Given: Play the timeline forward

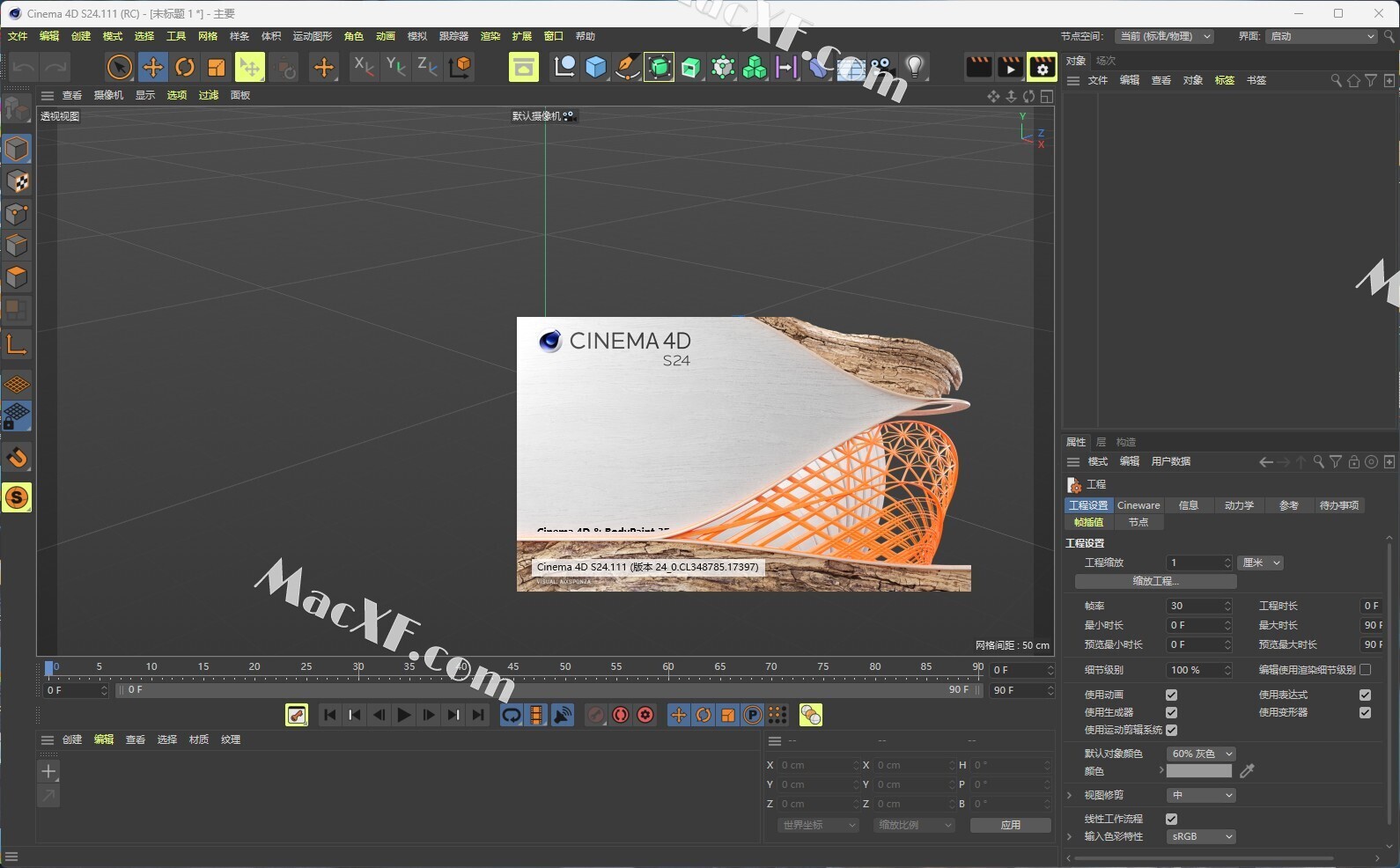Looking at the screenshot, I should 404,715.
